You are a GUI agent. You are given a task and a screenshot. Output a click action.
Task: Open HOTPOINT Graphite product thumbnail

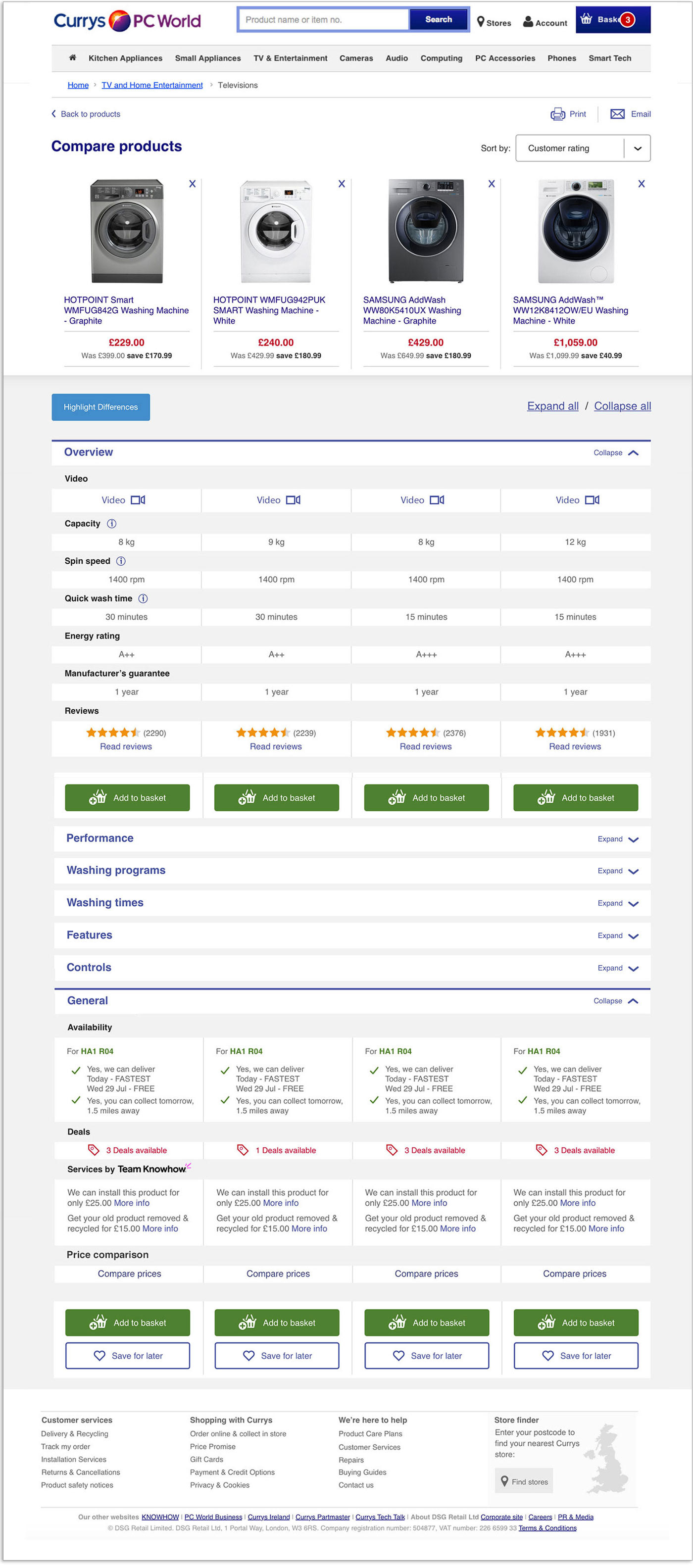click(x=127, y=231)
